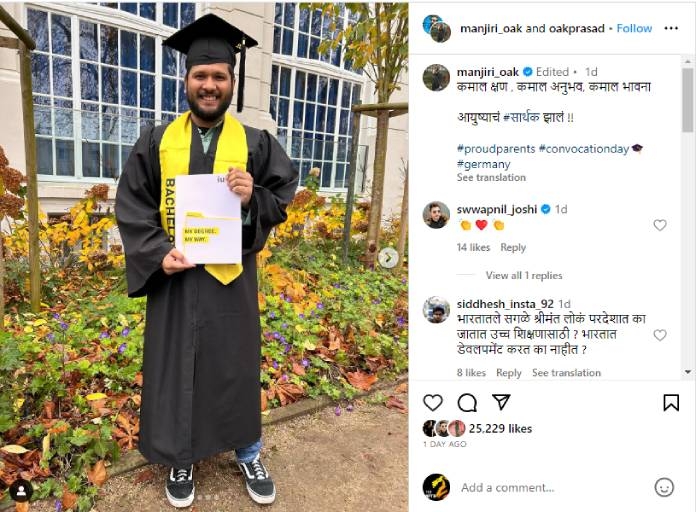Follow manjiri_oak and oakprasad
The image size is (696, 512).
coord(634,28)
